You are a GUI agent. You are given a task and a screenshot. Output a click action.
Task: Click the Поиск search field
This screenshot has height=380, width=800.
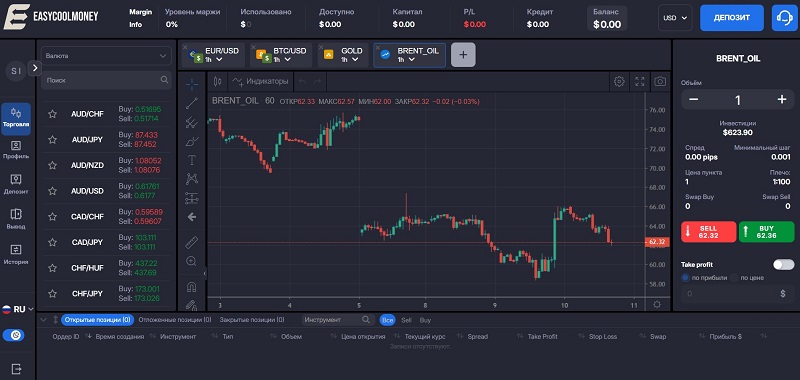click(x=106, y=80)
